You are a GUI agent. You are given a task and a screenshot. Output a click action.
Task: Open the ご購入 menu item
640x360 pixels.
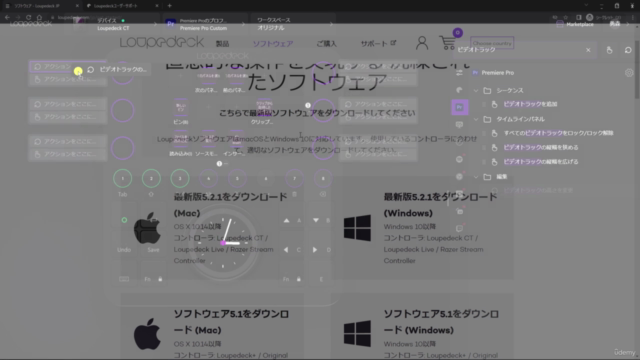coord(327,44)
